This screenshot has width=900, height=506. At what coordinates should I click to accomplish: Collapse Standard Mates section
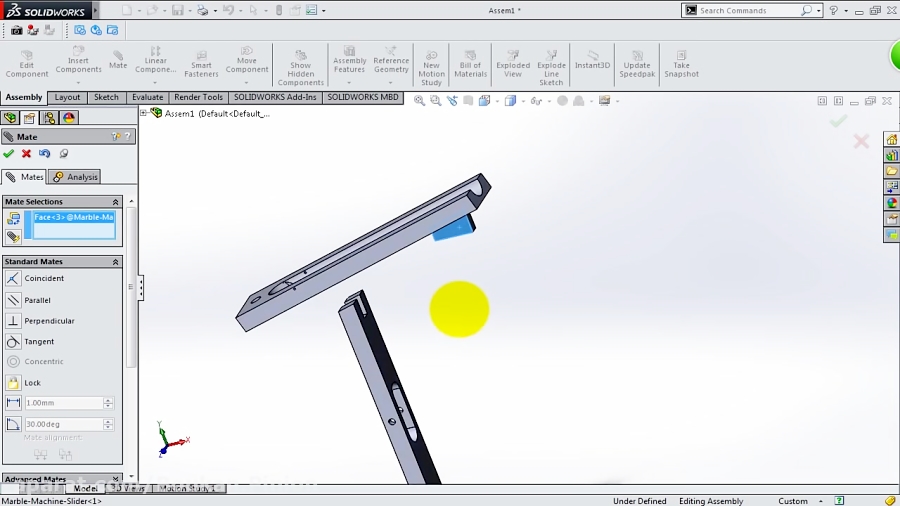(x=115, y=262)
